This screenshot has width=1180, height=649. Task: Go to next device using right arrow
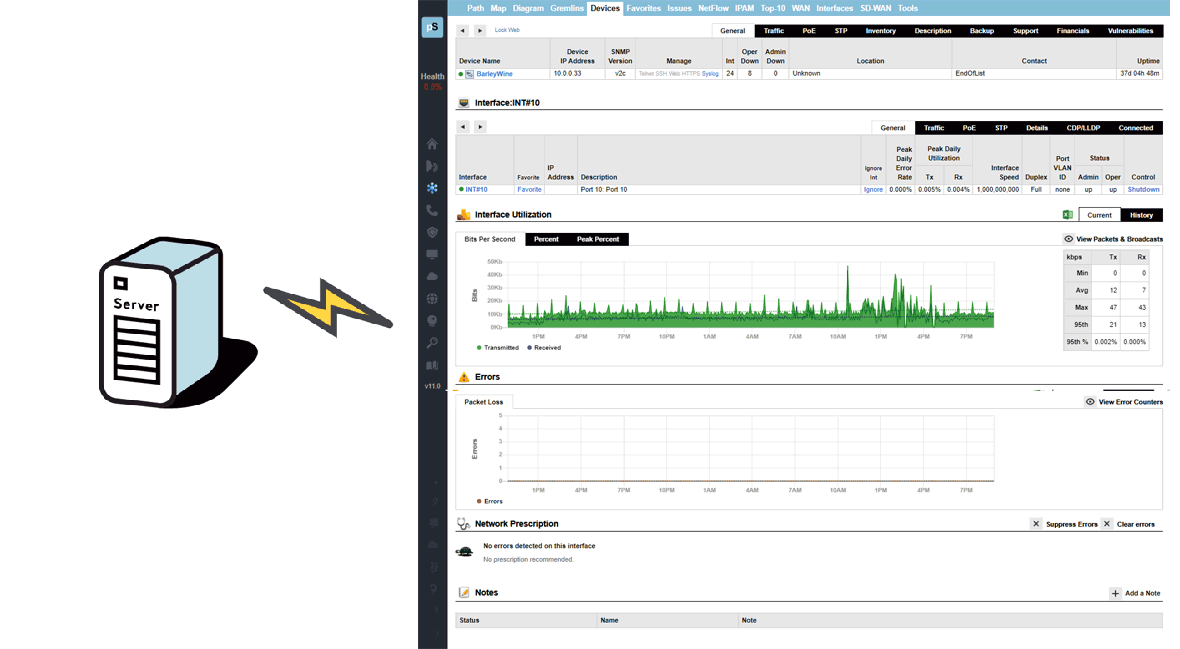coord(480,31)
